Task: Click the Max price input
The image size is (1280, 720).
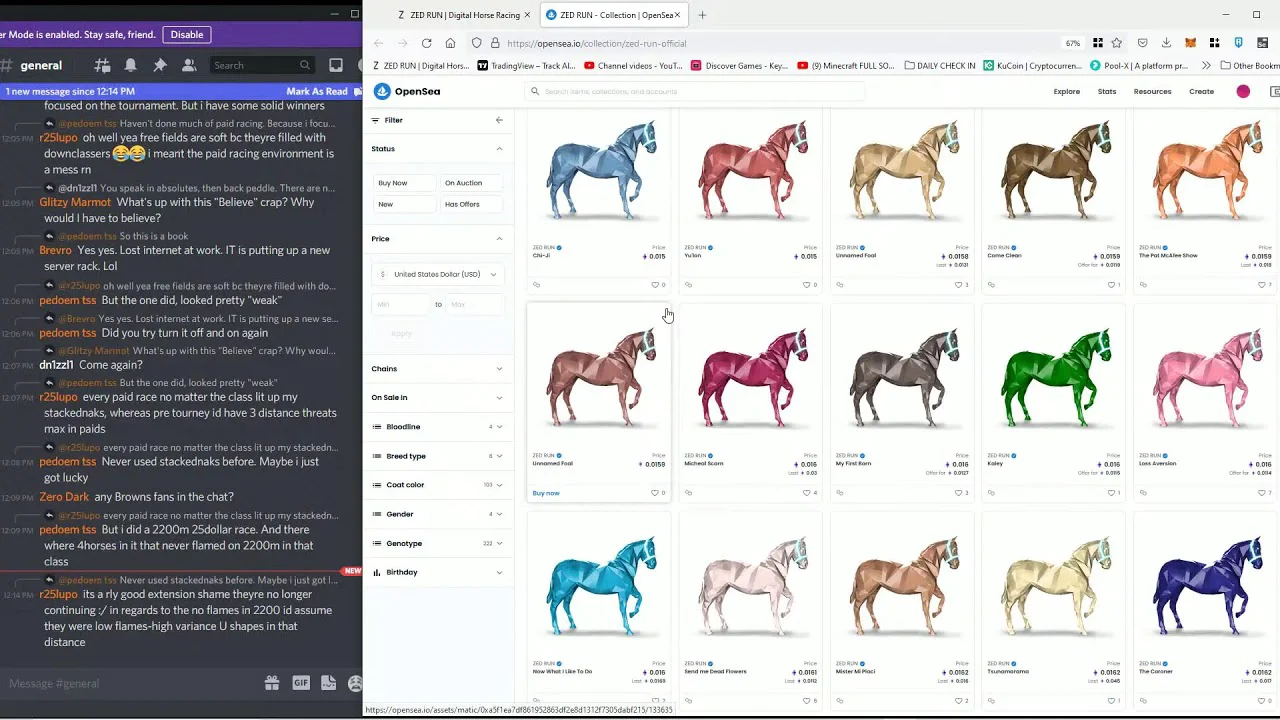Action: 474,304
